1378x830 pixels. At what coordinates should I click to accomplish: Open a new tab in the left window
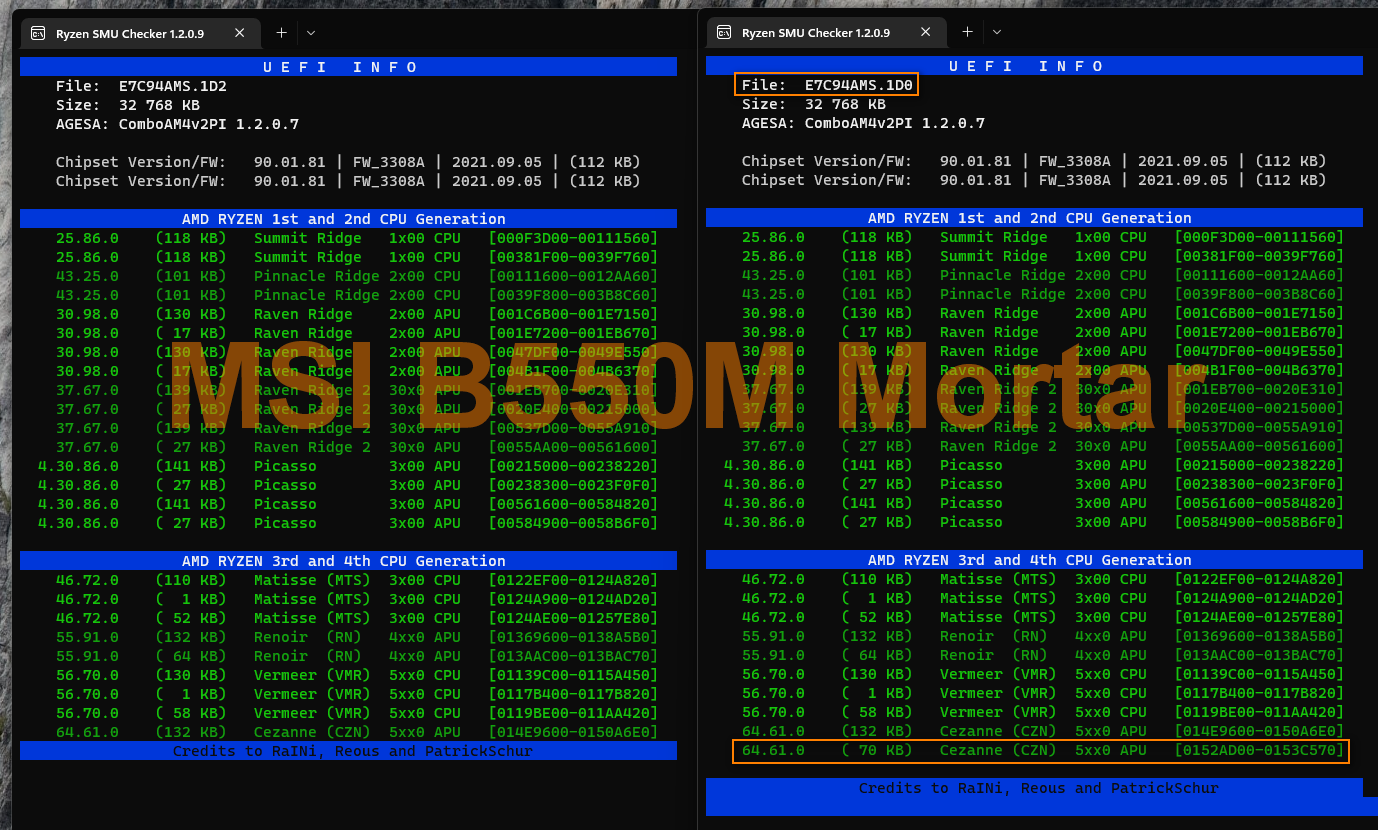point(281,33)
